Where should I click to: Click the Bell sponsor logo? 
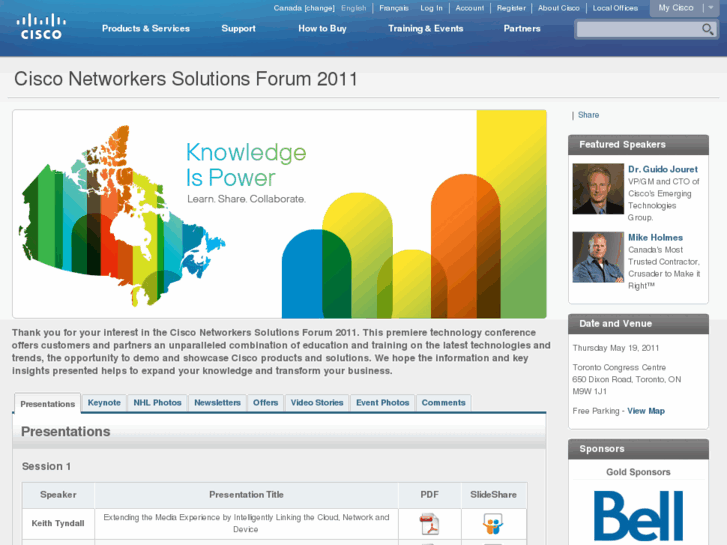coord(638,516)
